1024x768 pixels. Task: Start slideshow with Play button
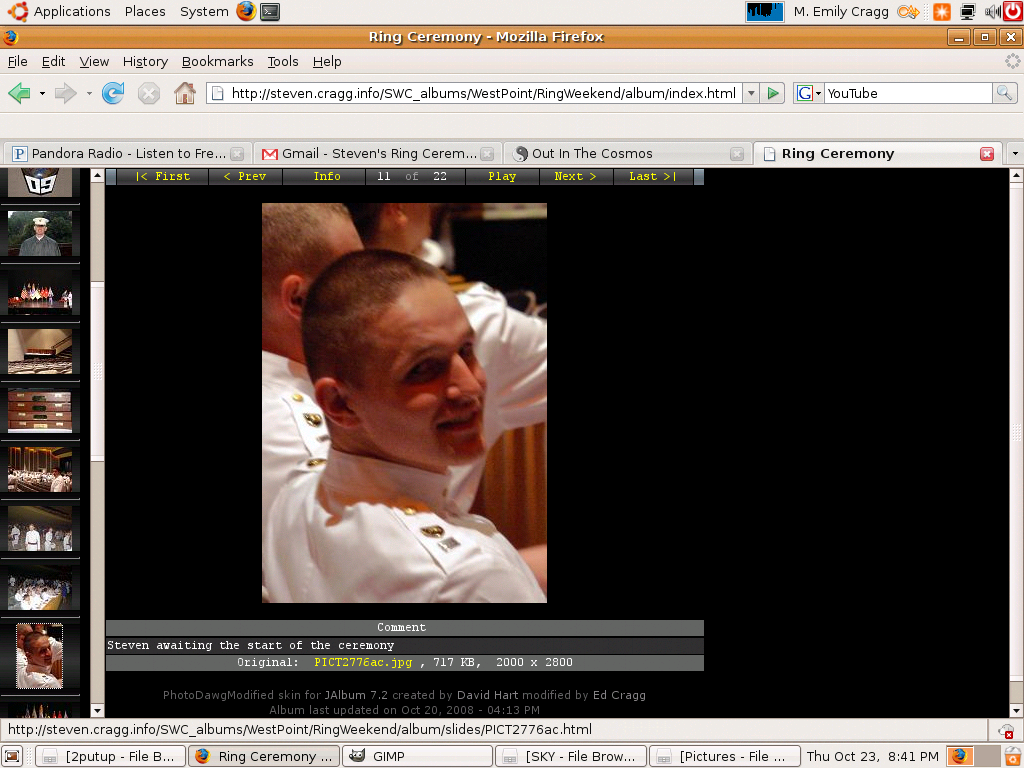(x=502, y=176)
